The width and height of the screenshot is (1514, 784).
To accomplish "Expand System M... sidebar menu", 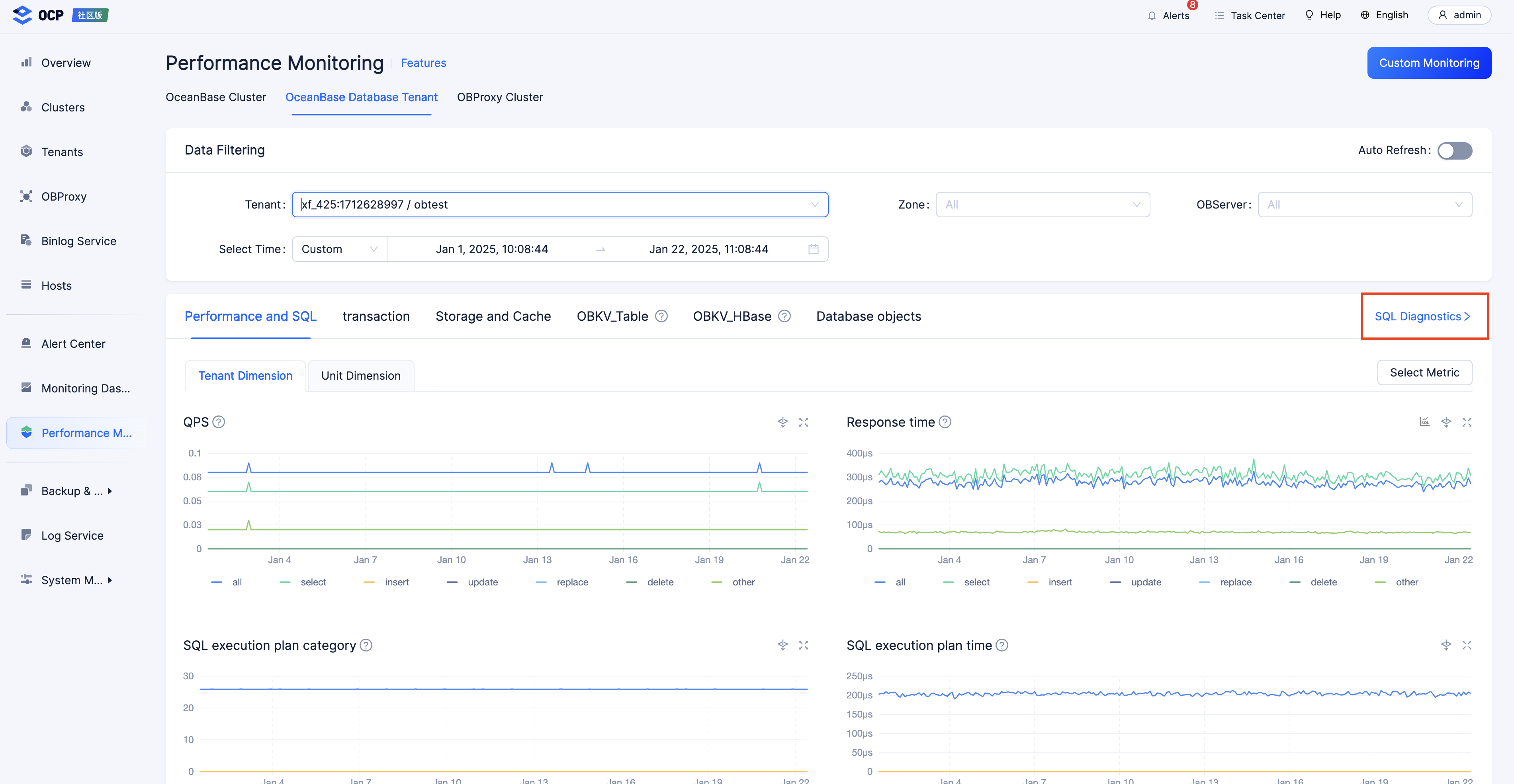I will tap(76, 579).
